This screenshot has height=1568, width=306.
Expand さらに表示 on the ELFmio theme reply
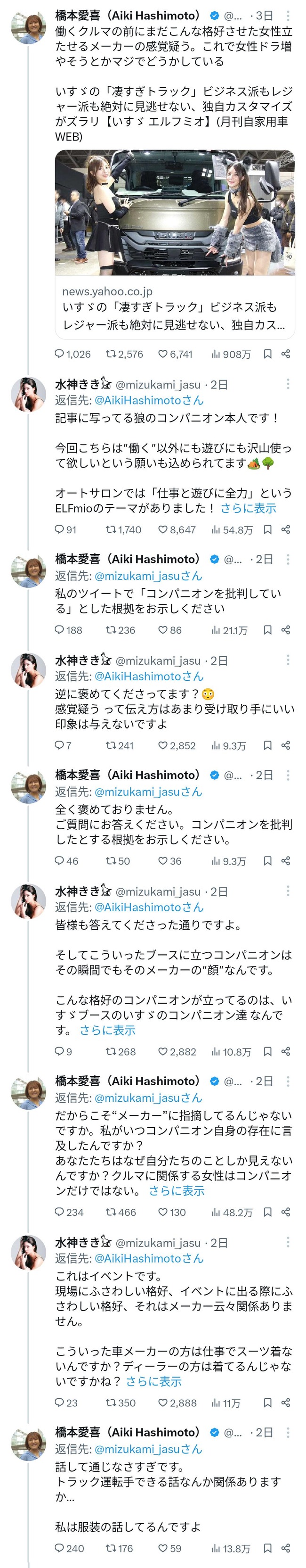coord(248,508)
